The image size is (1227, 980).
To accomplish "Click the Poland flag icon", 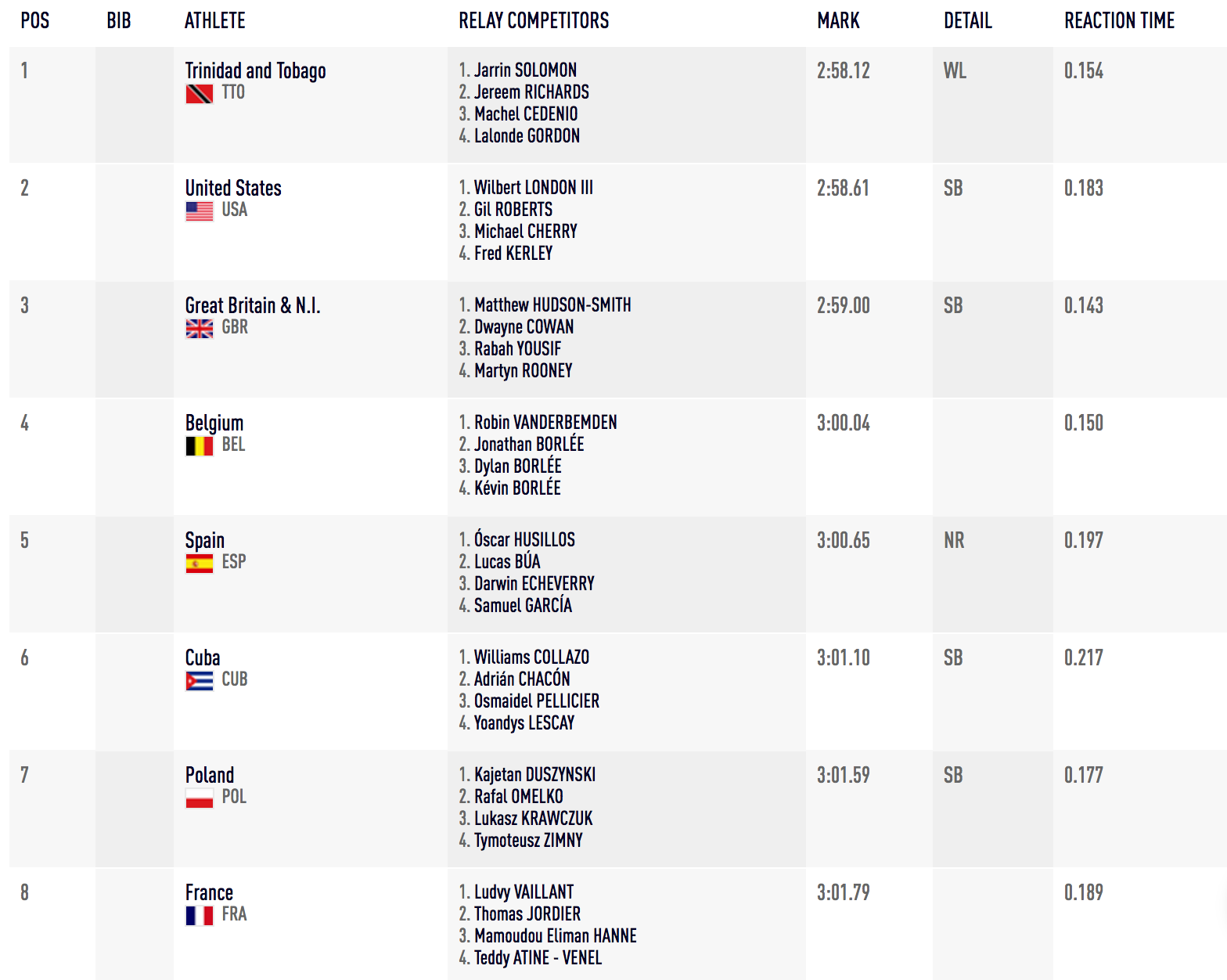I will point(199,798).
